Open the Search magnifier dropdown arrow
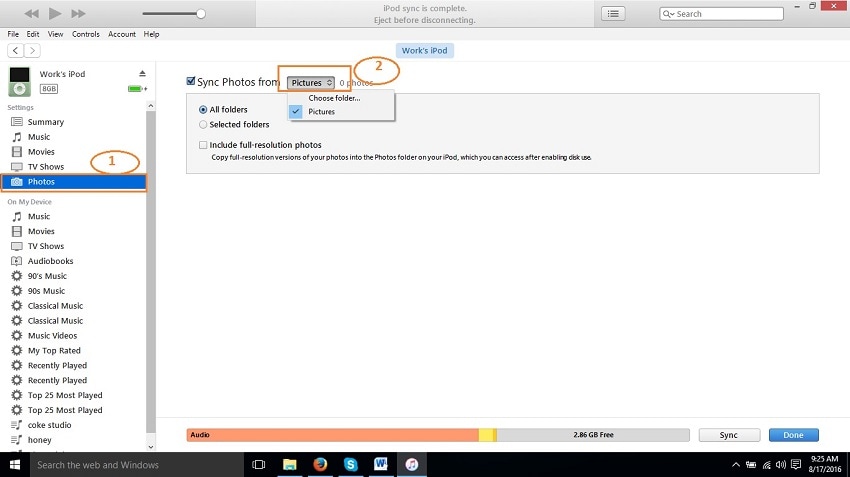 668,14
